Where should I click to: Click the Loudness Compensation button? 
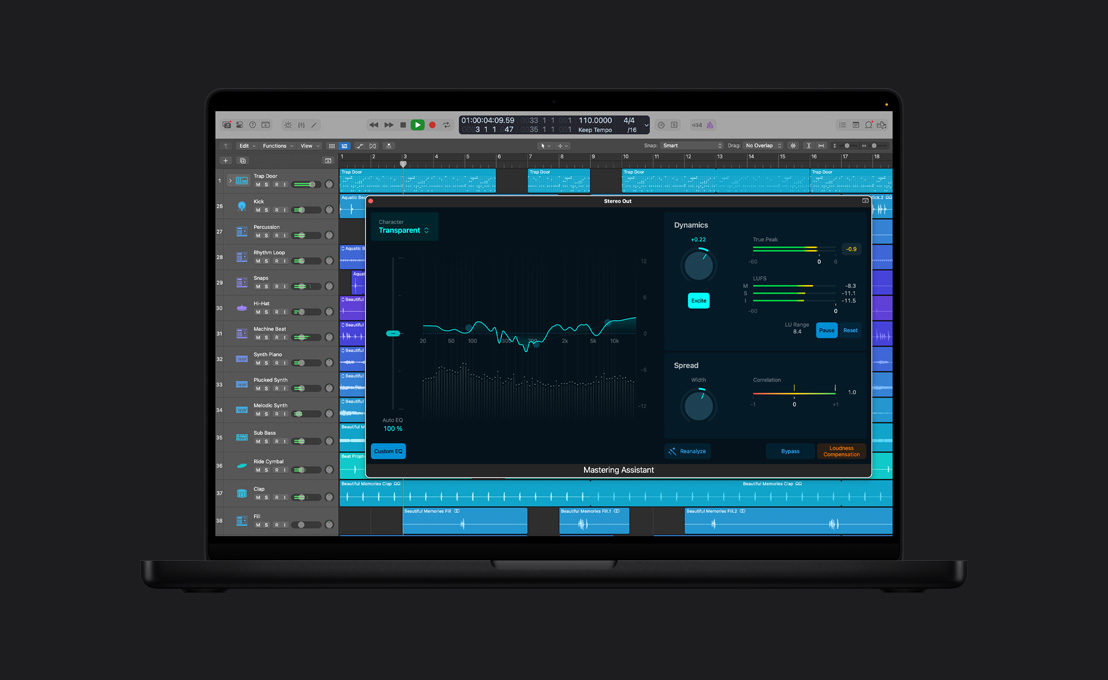[840, 452]
